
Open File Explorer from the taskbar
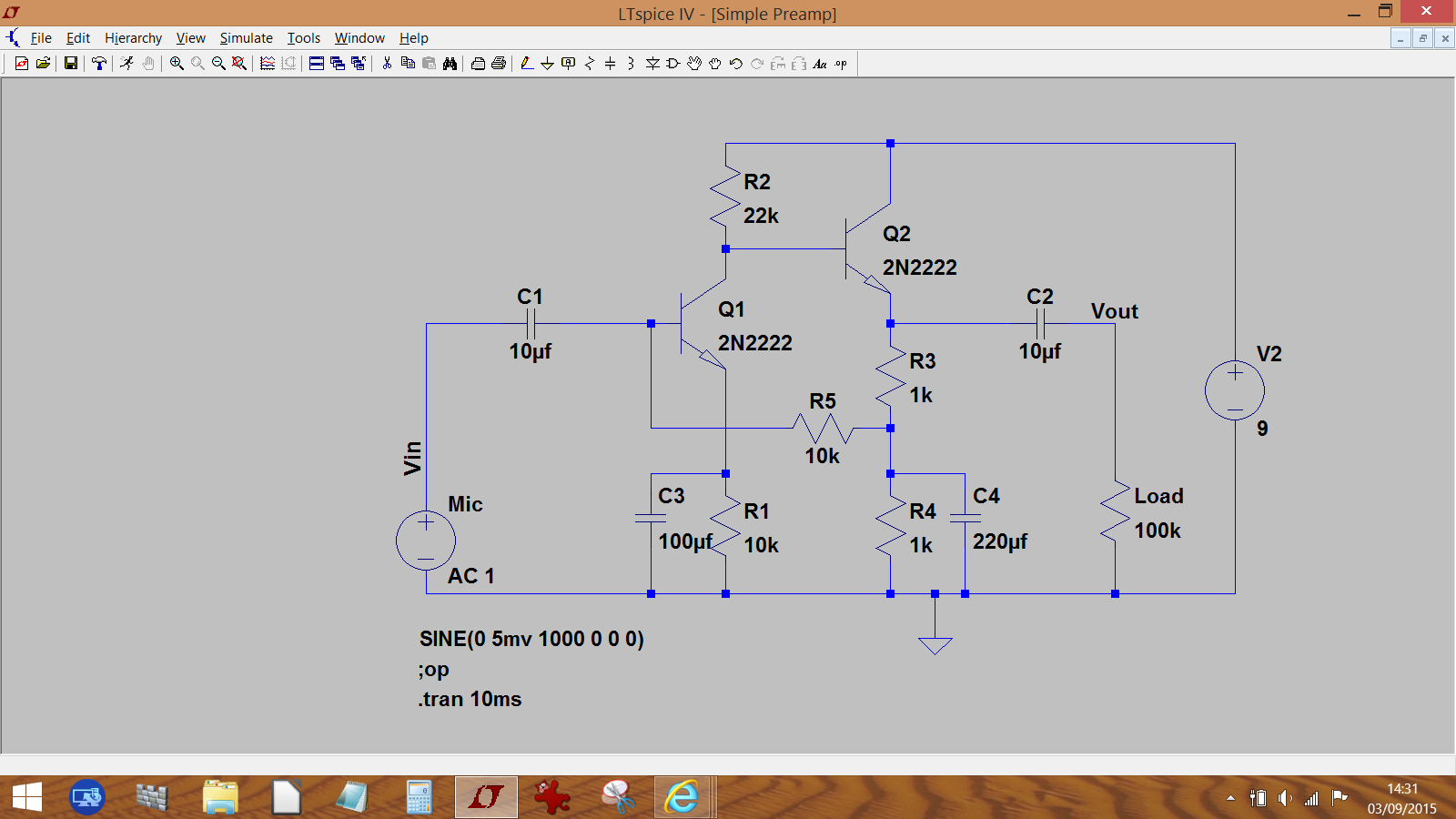click(220, 798)
